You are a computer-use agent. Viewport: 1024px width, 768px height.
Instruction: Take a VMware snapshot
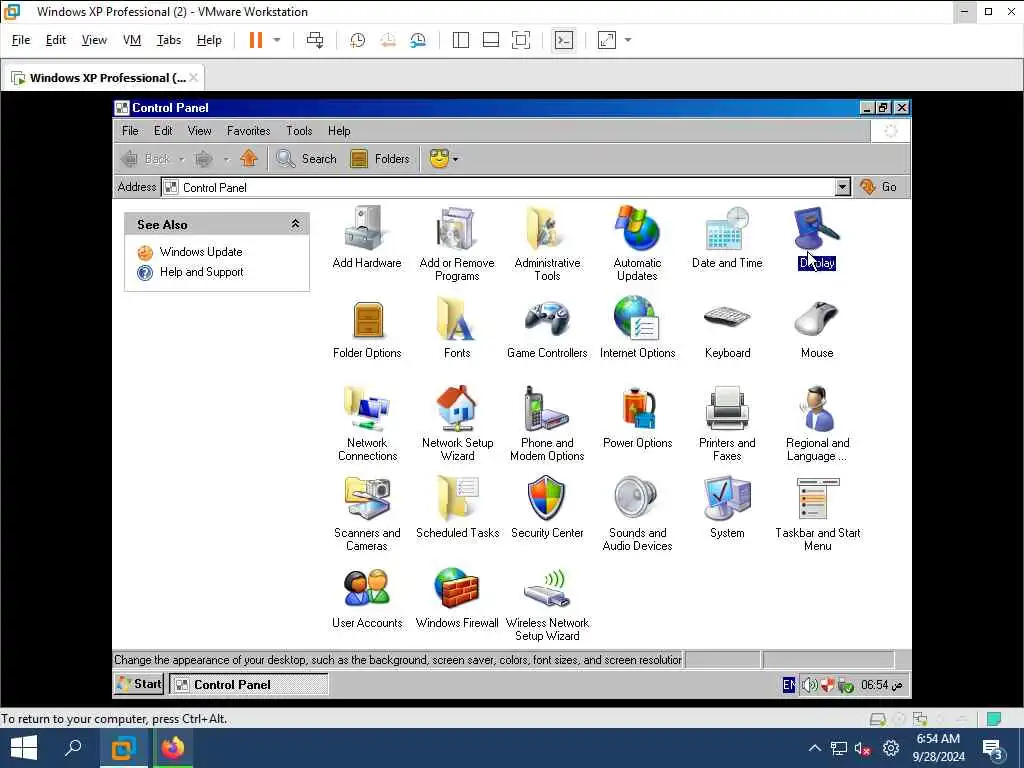pos(357,40)
